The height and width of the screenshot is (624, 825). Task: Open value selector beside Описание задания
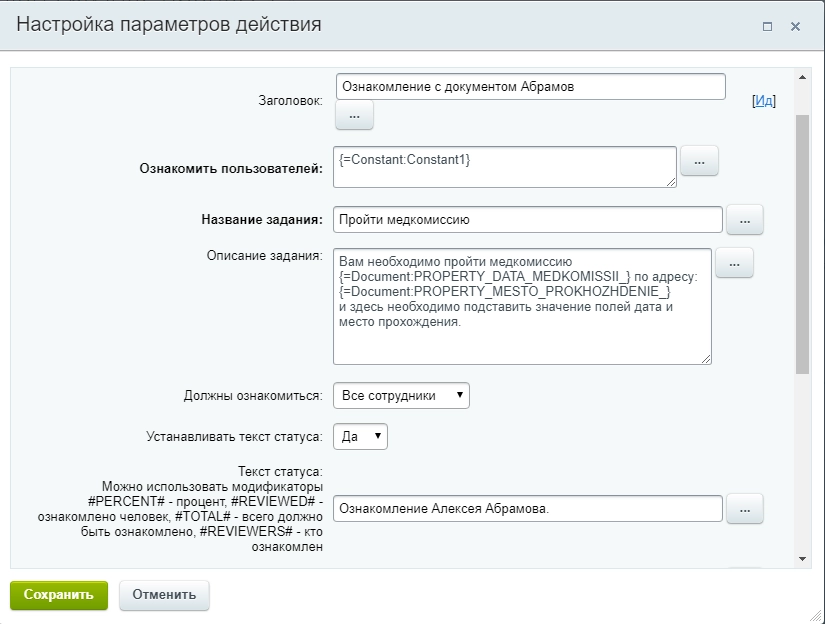(x=733, y=262)
